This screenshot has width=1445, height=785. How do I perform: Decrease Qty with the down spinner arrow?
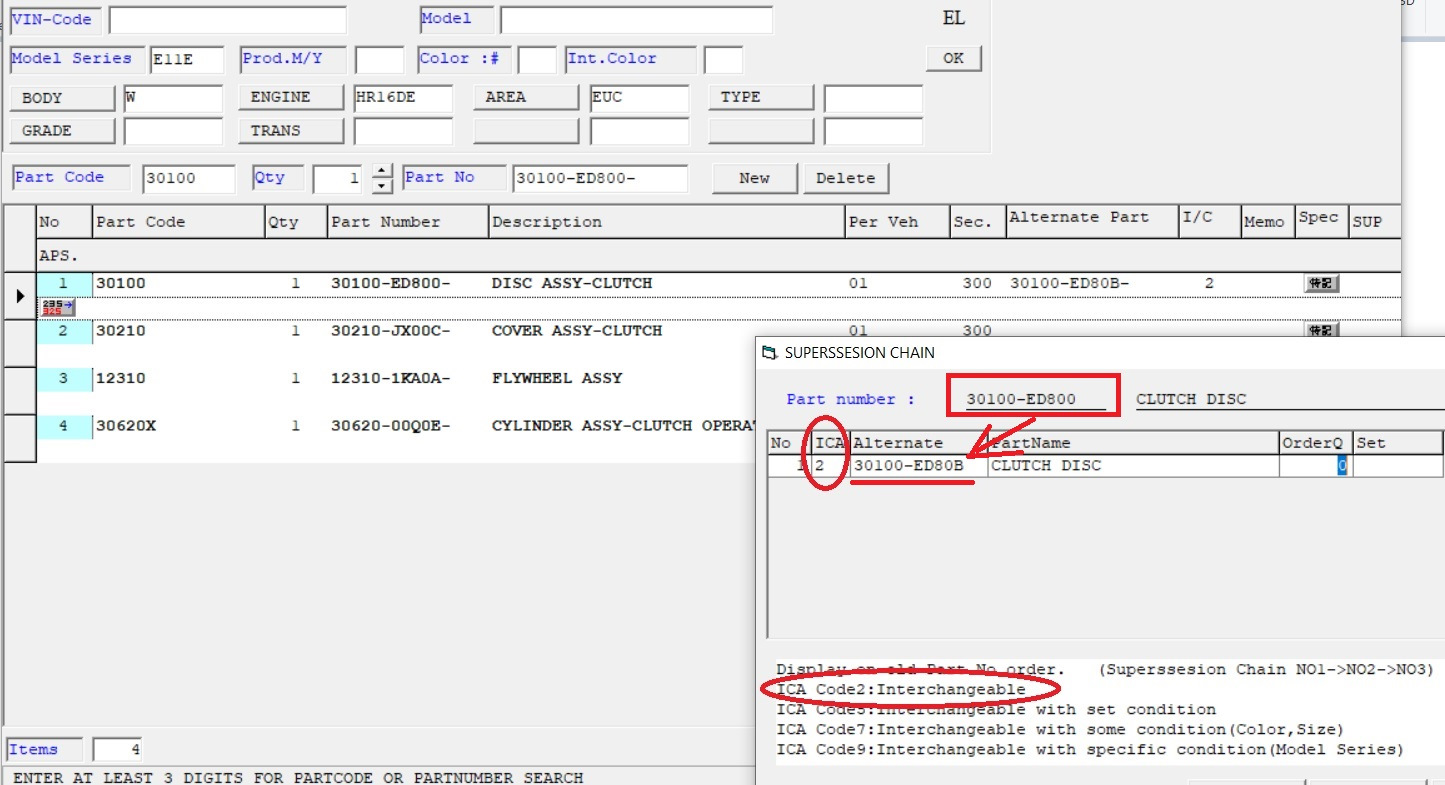[382, 186]
